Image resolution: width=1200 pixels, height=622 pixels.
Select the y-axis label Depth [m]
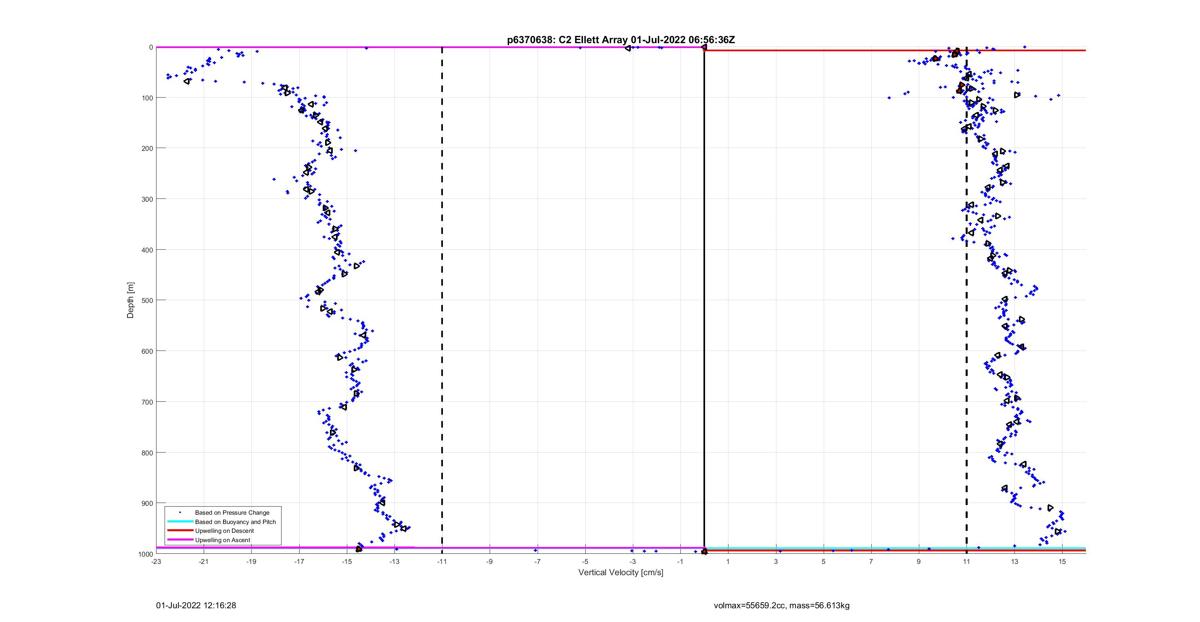coord(131,299)
